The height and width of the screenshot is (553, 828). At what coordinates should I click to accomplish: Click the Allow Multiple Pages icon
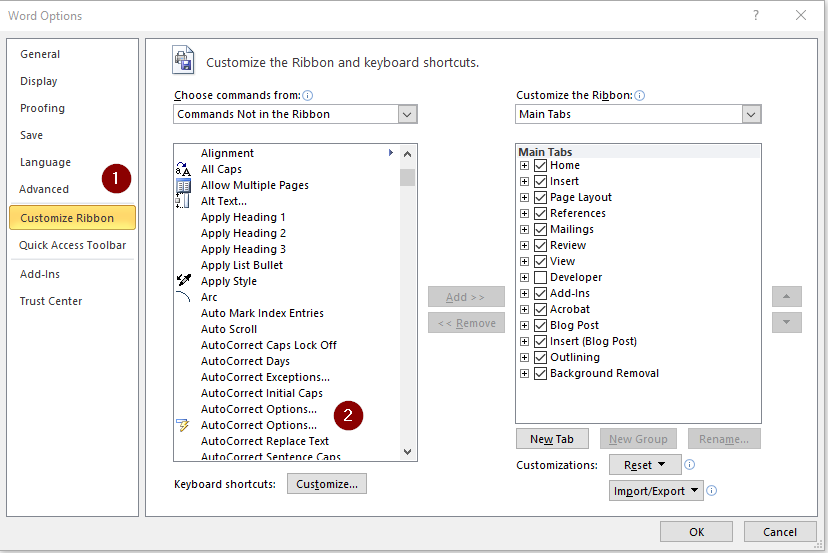pyautogui.click(x=183, y=185)
